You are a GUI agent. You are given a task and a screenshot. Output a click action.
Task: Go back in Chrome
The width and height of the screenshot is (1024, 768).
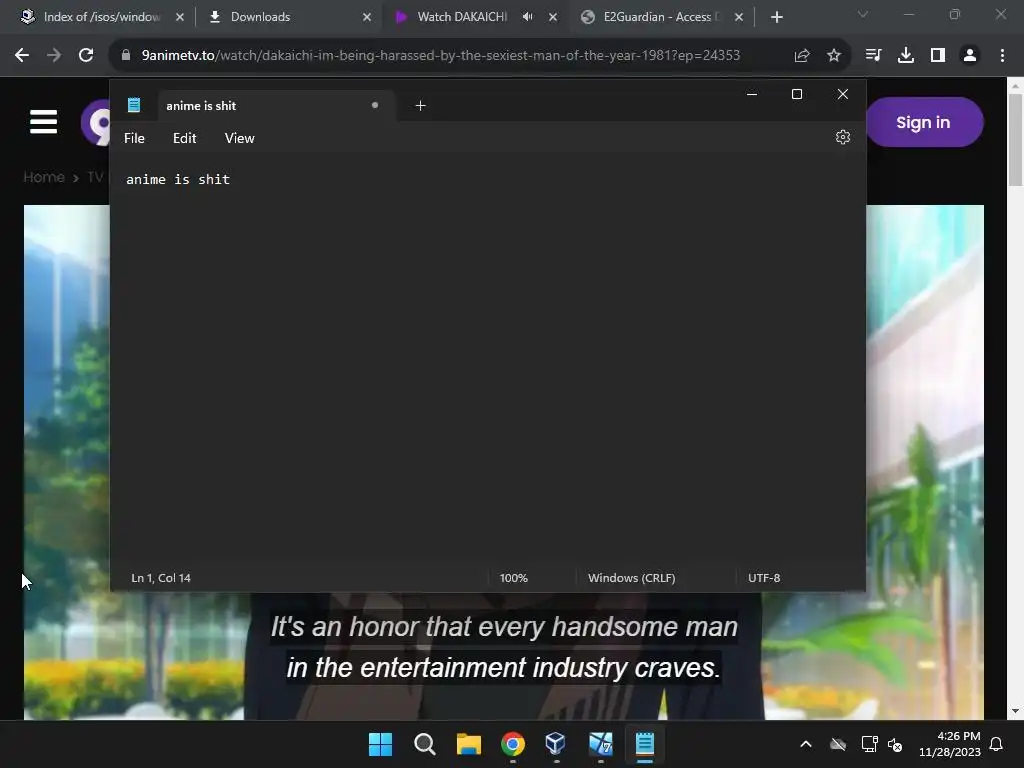[x=22, y=56]
